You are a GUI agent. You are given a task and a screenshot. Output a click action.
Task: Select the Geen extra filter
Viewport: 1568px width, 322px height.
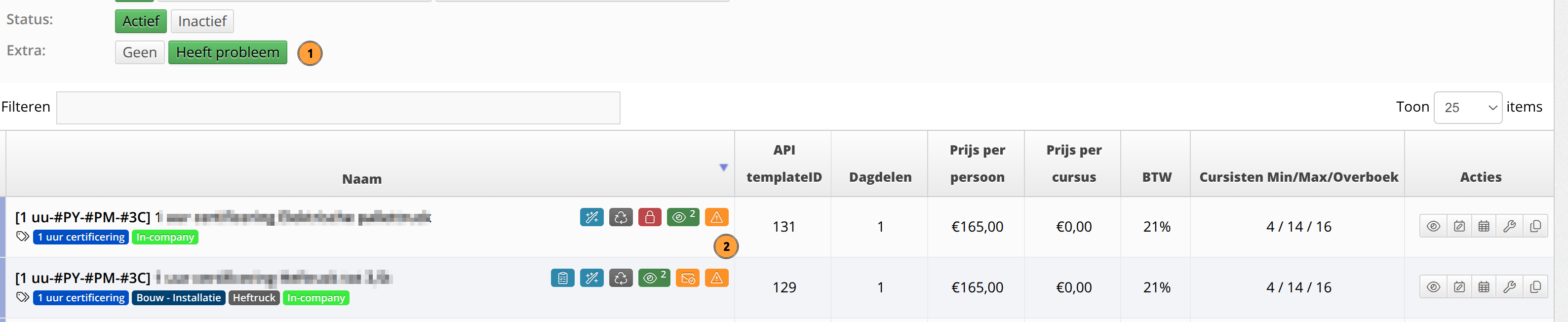point(139,52)
